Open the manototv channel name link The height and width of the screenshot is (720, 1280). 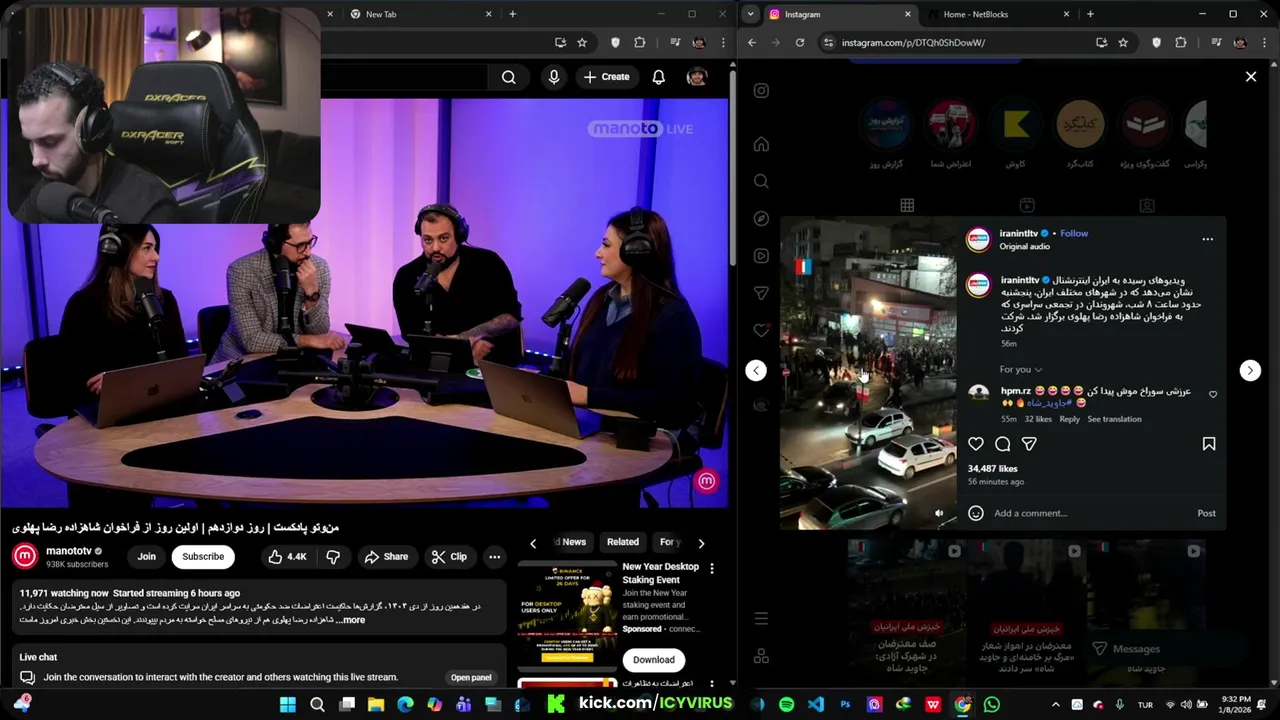(x=69, y=550)
